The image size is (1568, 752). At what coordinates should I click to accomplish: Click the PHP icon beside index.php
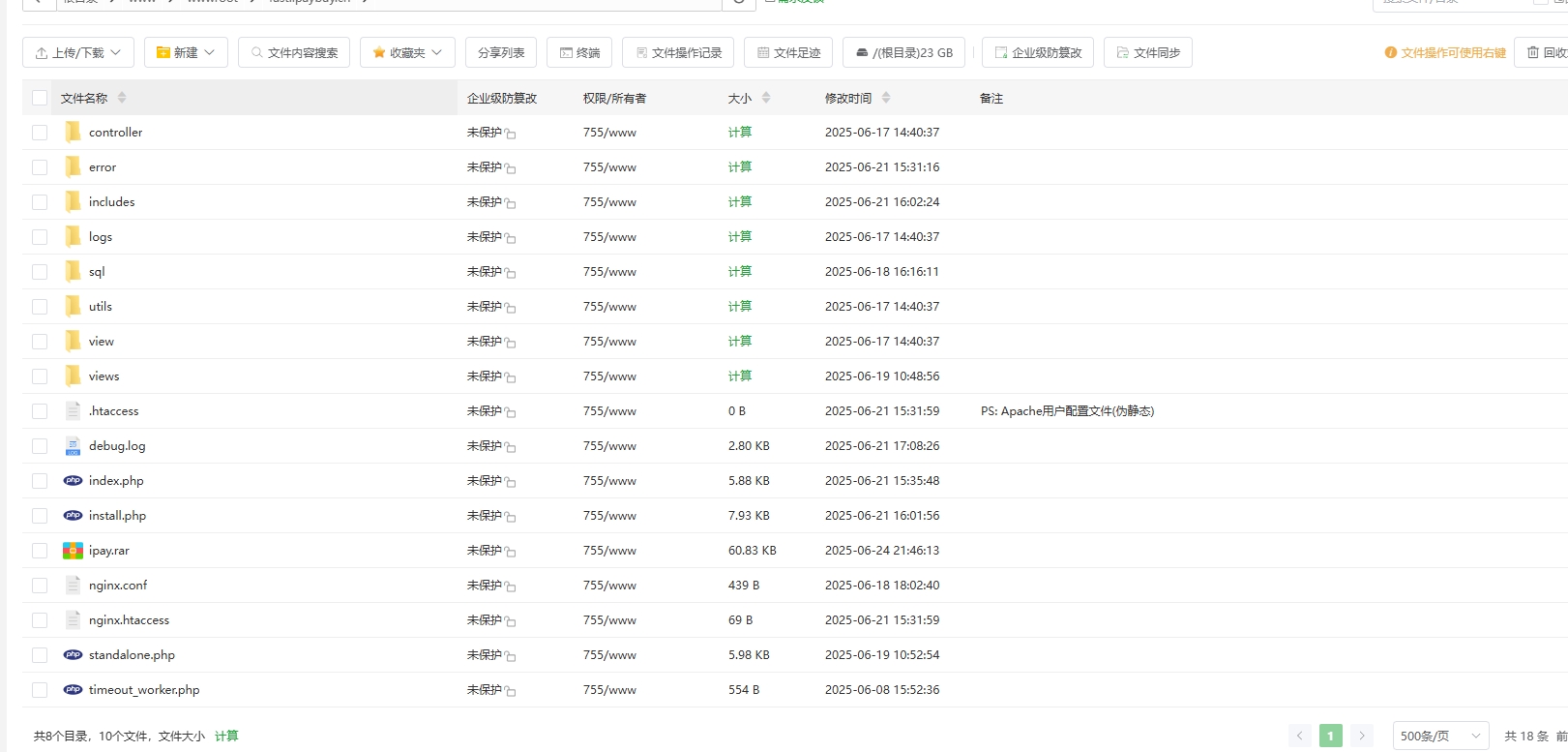point(73,481)
